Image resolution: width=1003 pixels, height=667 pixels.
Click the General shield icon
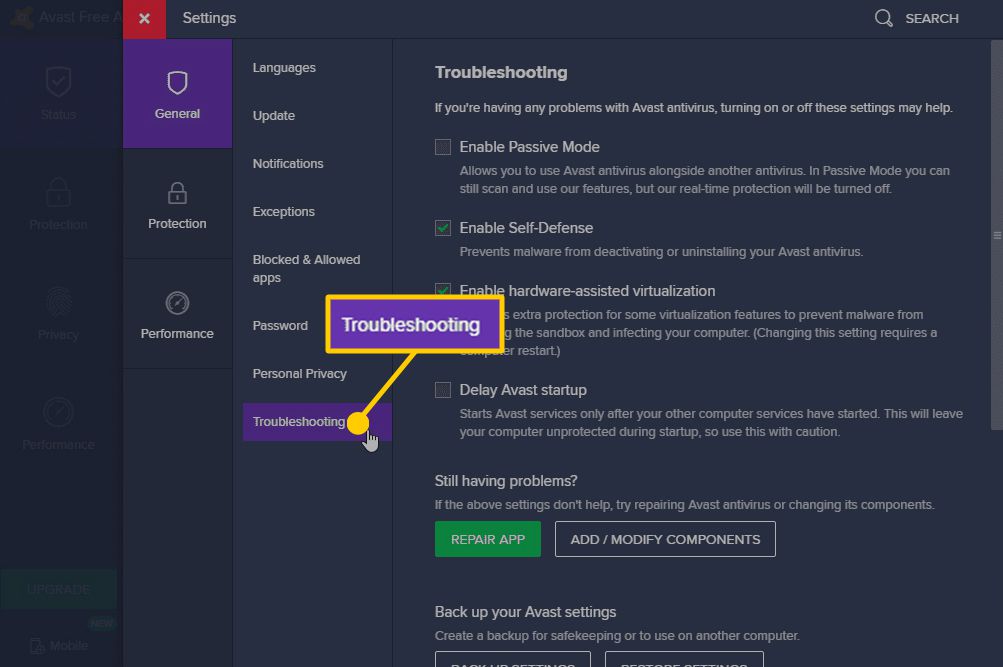coord(177,81)
